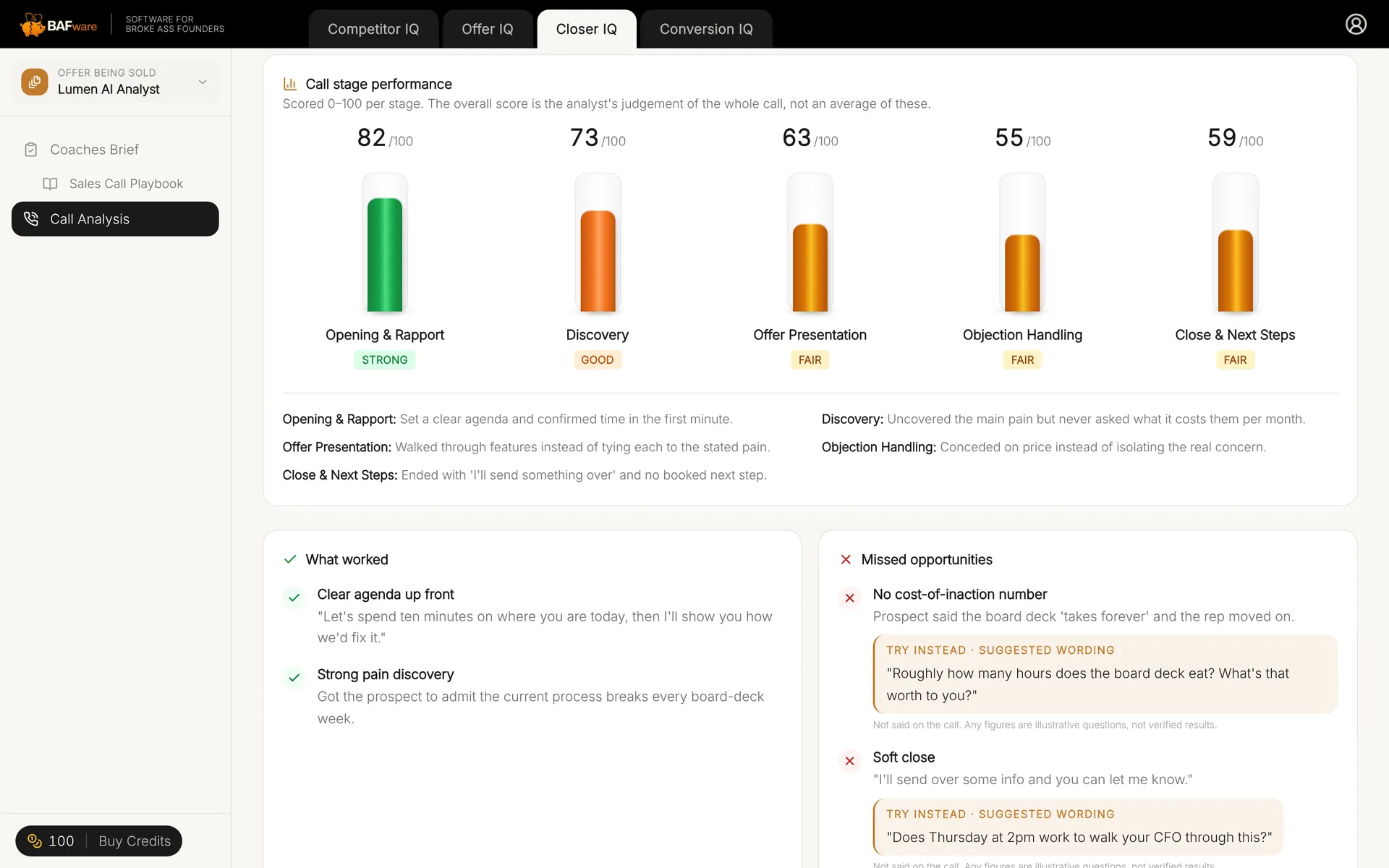Click the 82/100 score
Screen dimensions: 1389x868
(385, 137)
